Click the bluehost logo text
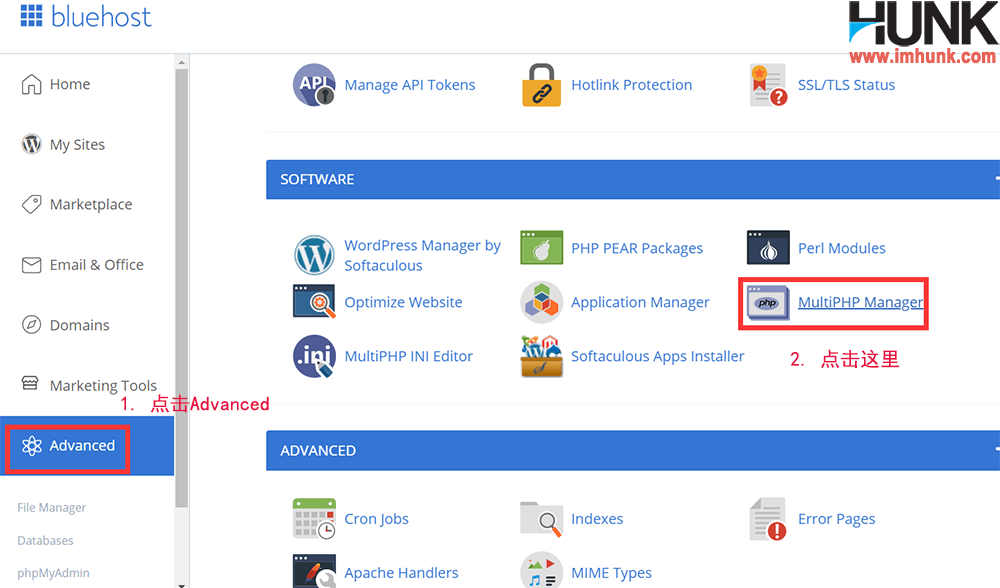This screenshot has height=588, width=1000. pos(101,16)
